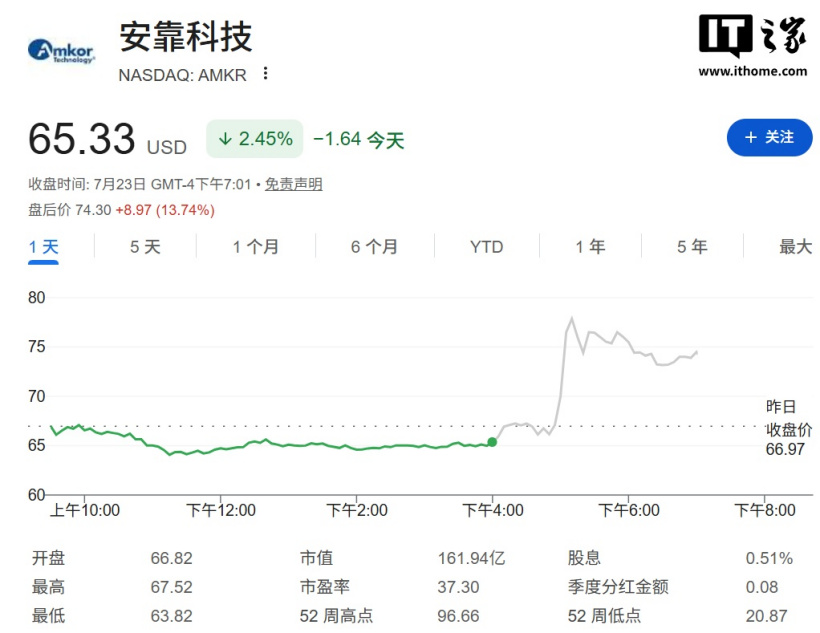Click the 安靠科技 company title
This screenshot has width=820, height=633.
tap(186, 37)
